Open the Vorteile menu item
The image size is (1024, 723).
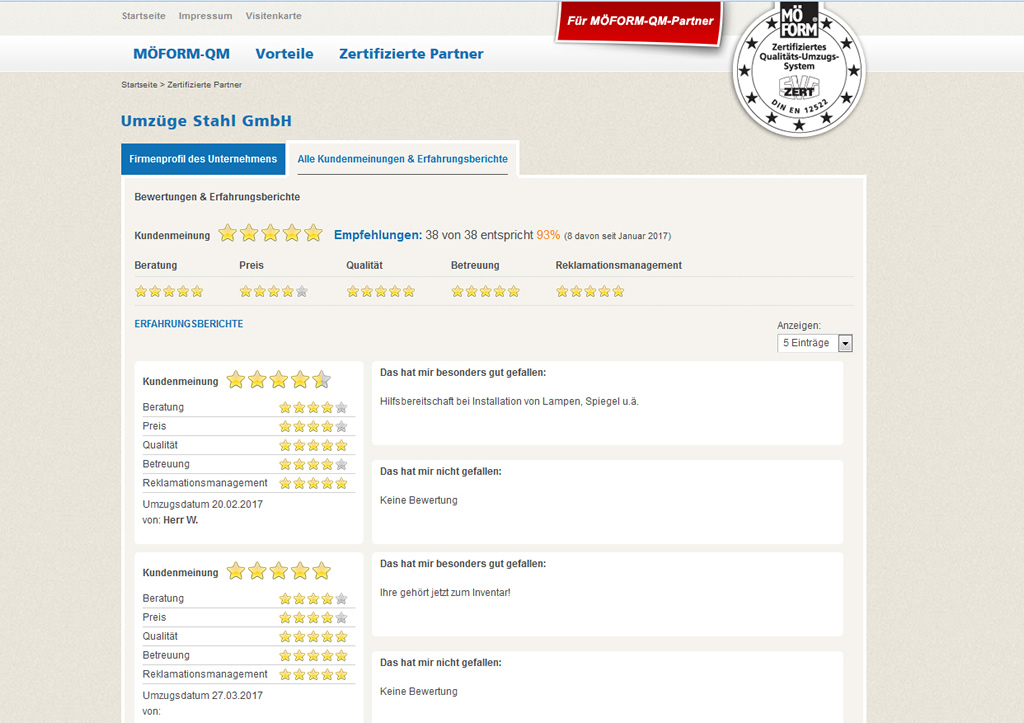click(284, 54)
